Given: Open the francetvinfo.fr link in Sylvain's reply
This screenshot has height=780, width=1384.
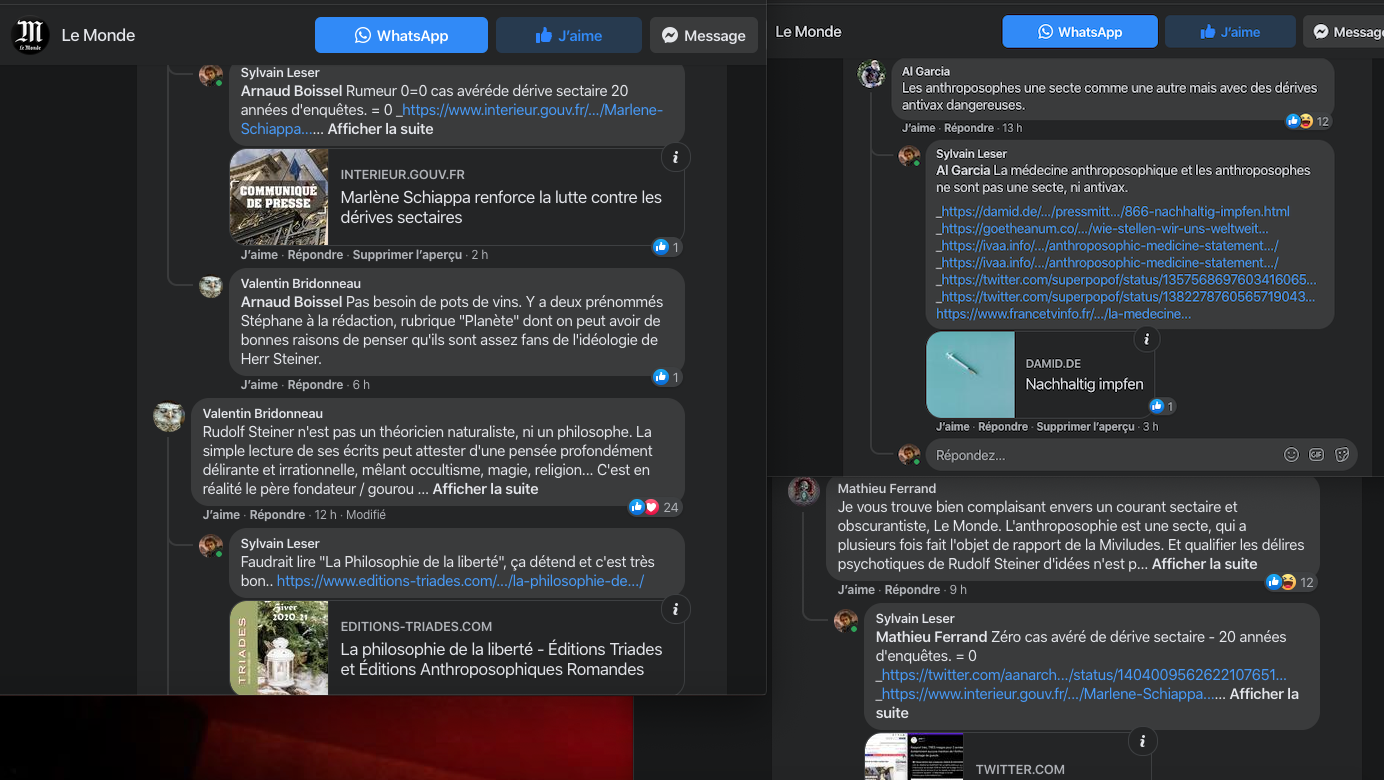Looking at the screenshot, I should click(1063, 314).
